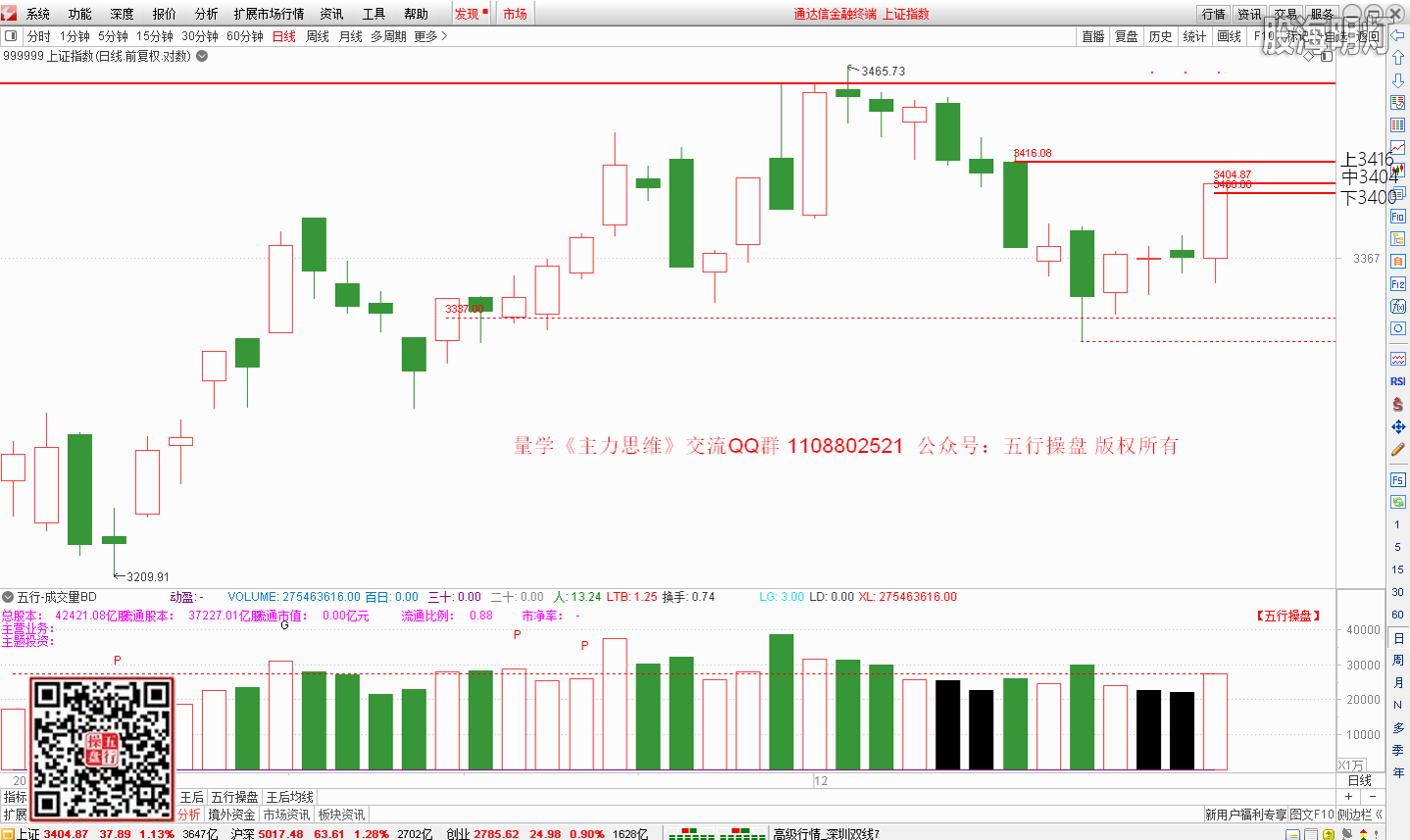
Task: Click the f(x) formula icon
Action: (1398, 307)
